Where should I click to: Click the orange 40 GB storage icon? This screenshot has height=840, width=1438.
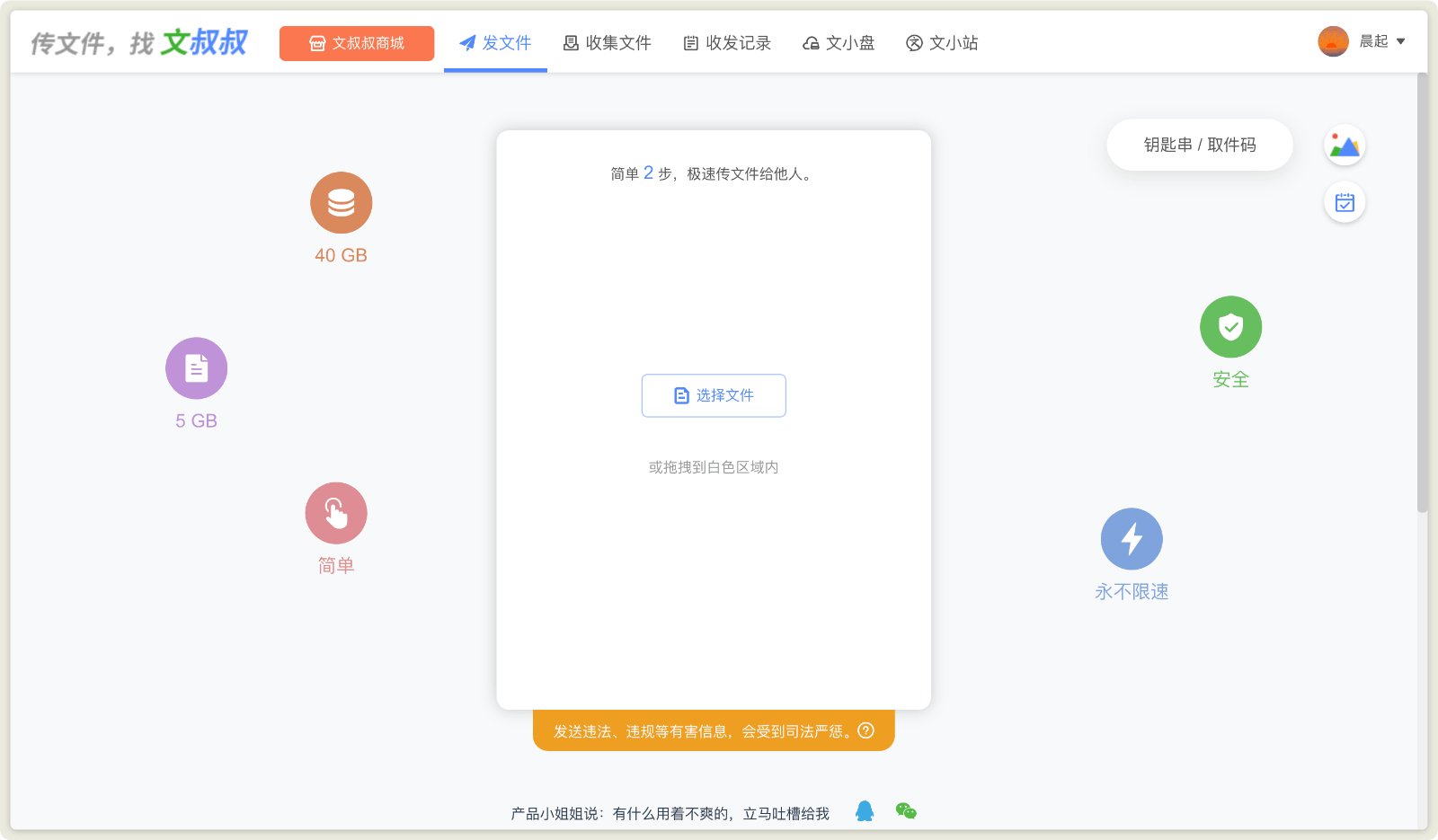341,203
